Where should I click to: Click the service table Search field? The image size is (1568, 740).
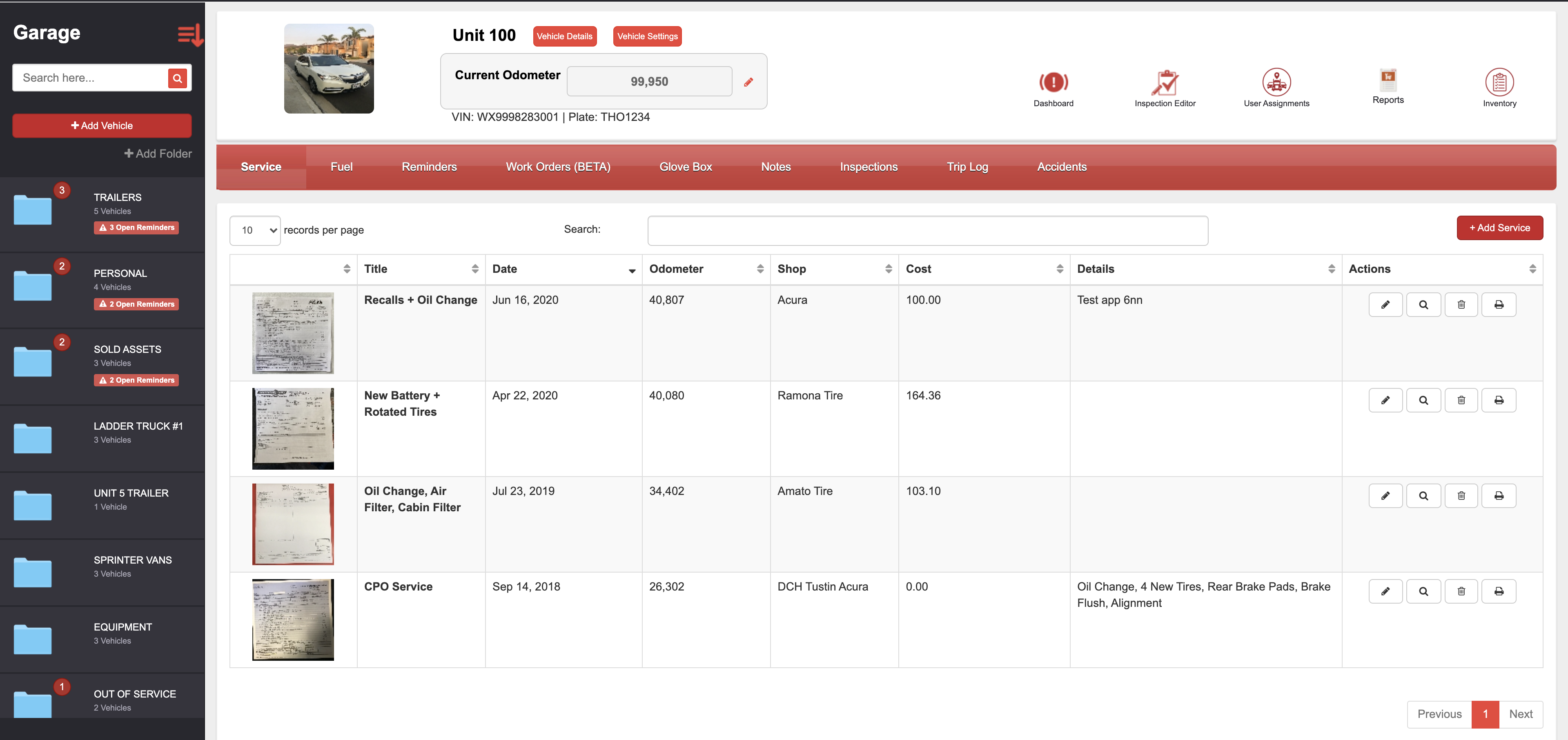pos(927,231)
